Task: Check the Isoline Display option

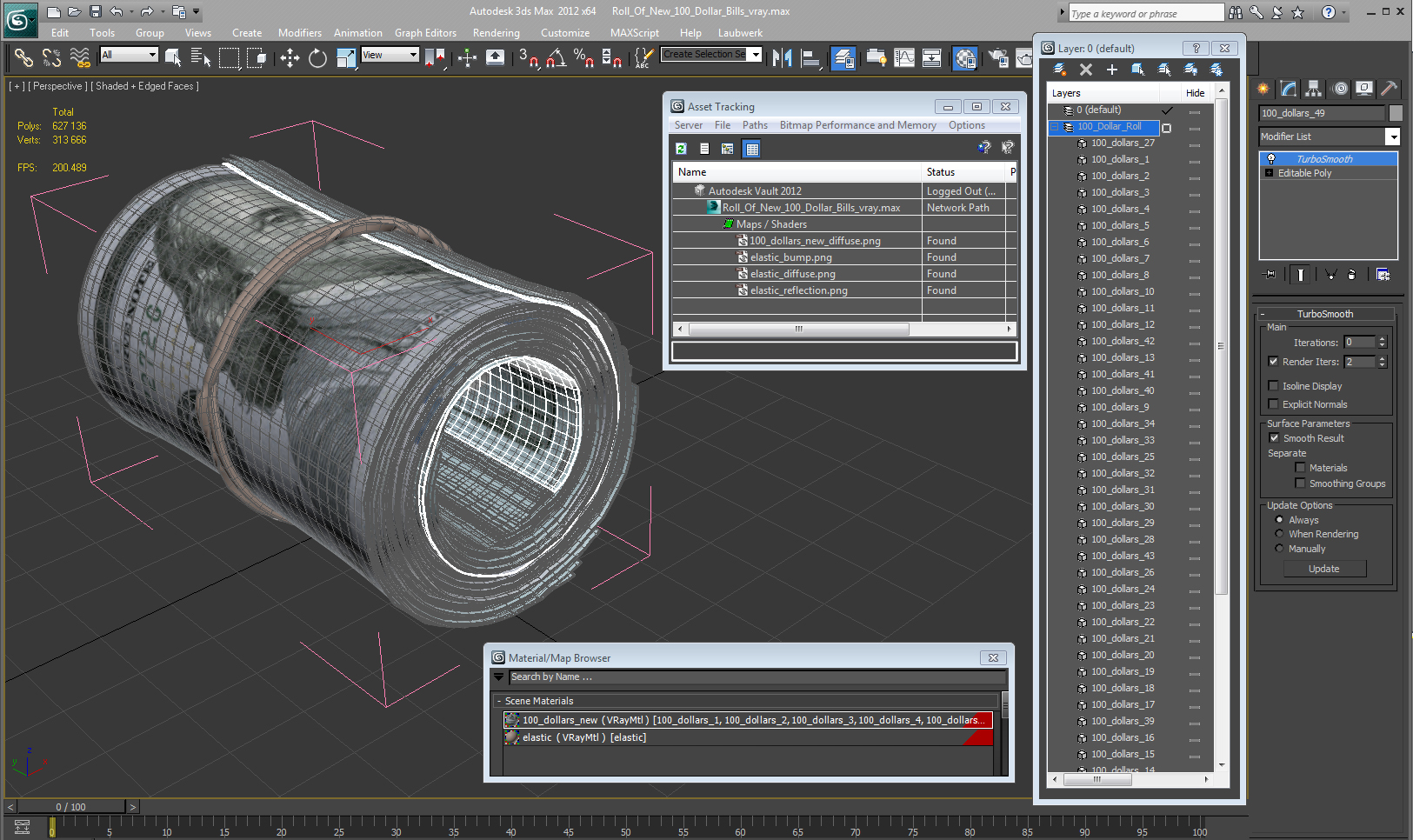Action: pyautogui.click(x=1273, y=386)
